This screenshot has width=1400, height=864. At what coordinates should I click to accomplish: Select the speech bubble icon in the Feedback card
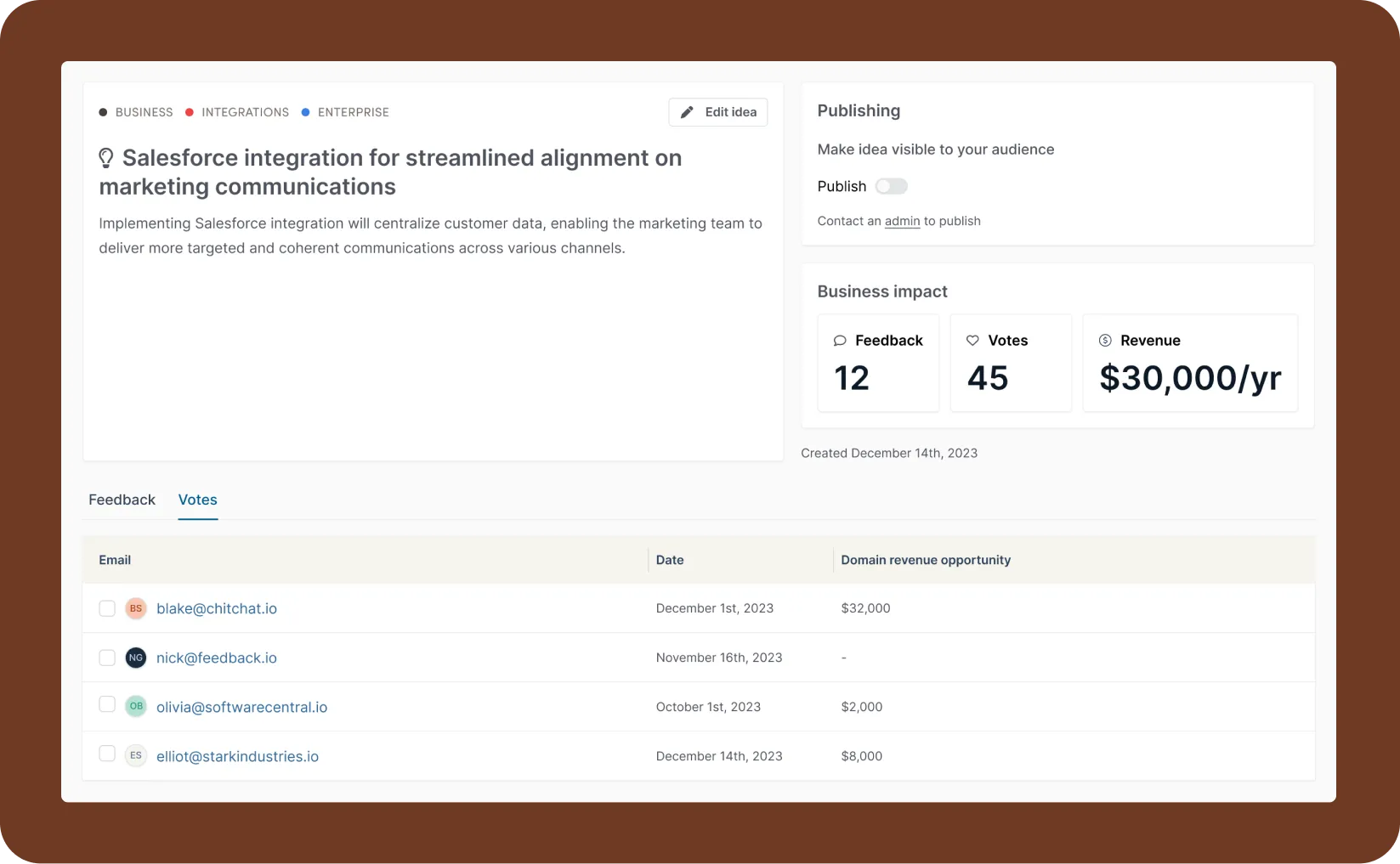[x=842, y=340]
